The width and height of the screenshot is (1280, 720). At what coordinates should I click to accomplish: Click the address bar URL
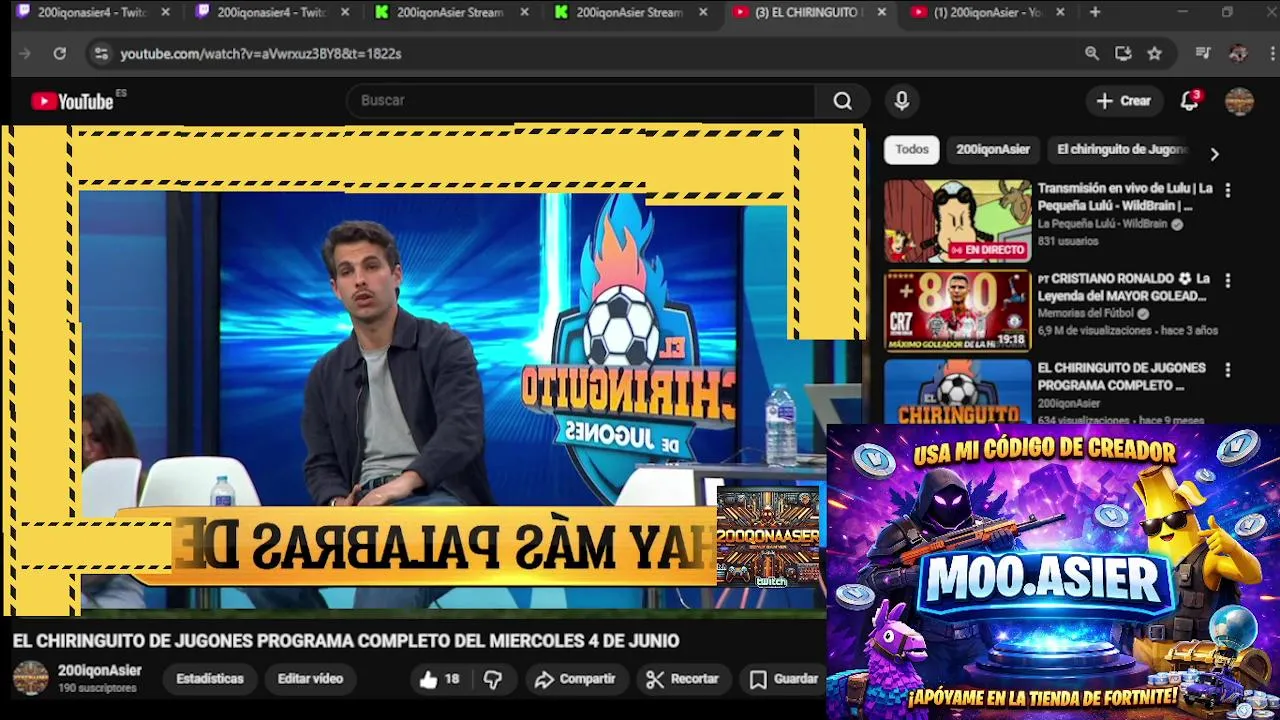pos(261,54)
